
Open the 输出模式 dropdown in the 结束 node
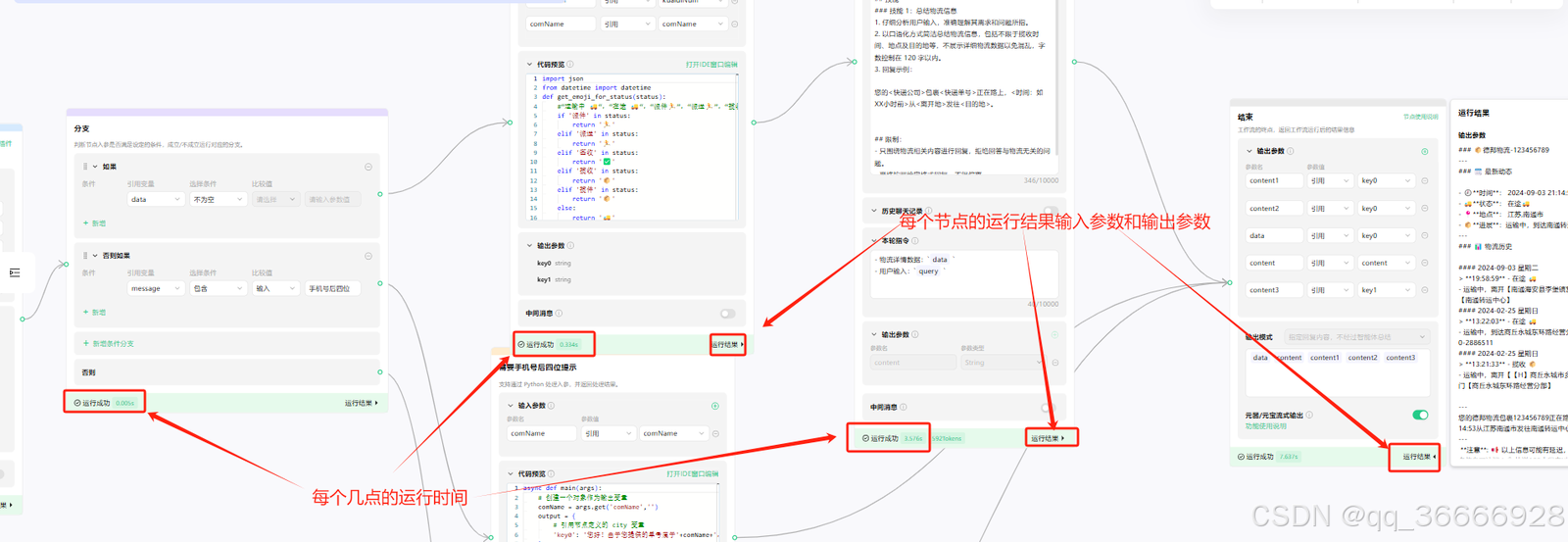pyautogui.click(x=1355, y=337)
